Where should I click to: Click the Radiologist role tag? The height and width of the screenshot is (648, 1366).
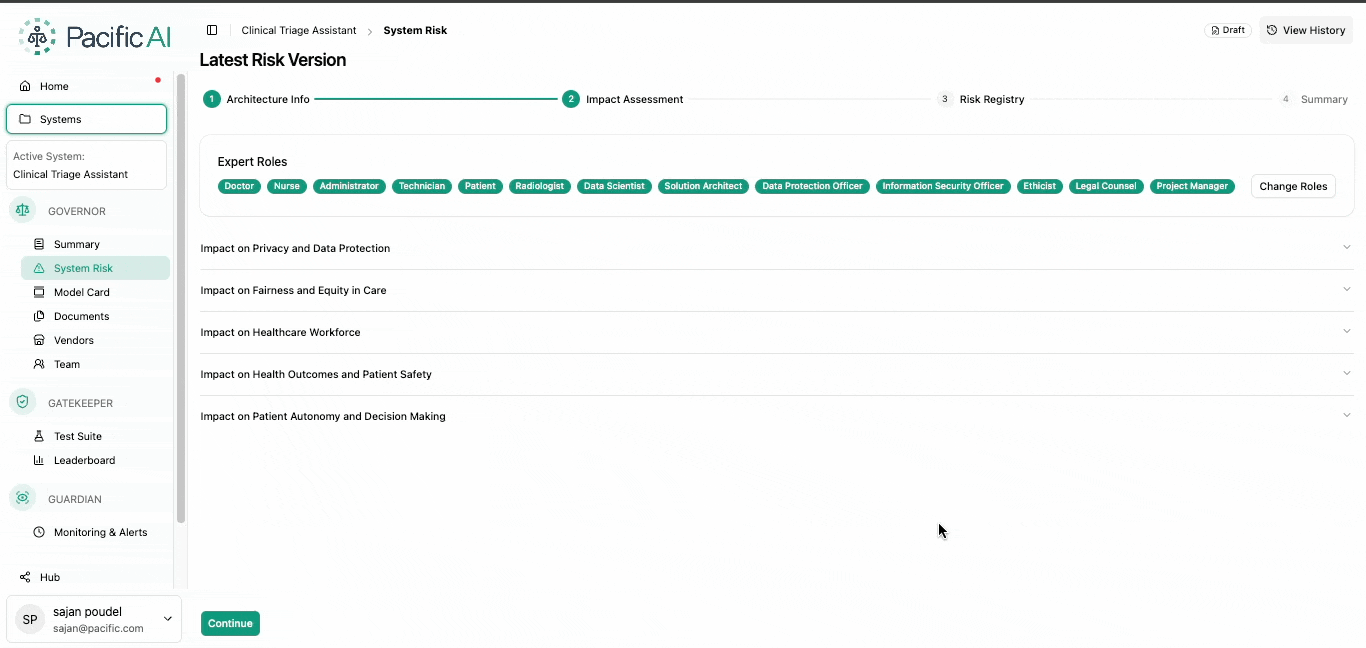(540, 186)
